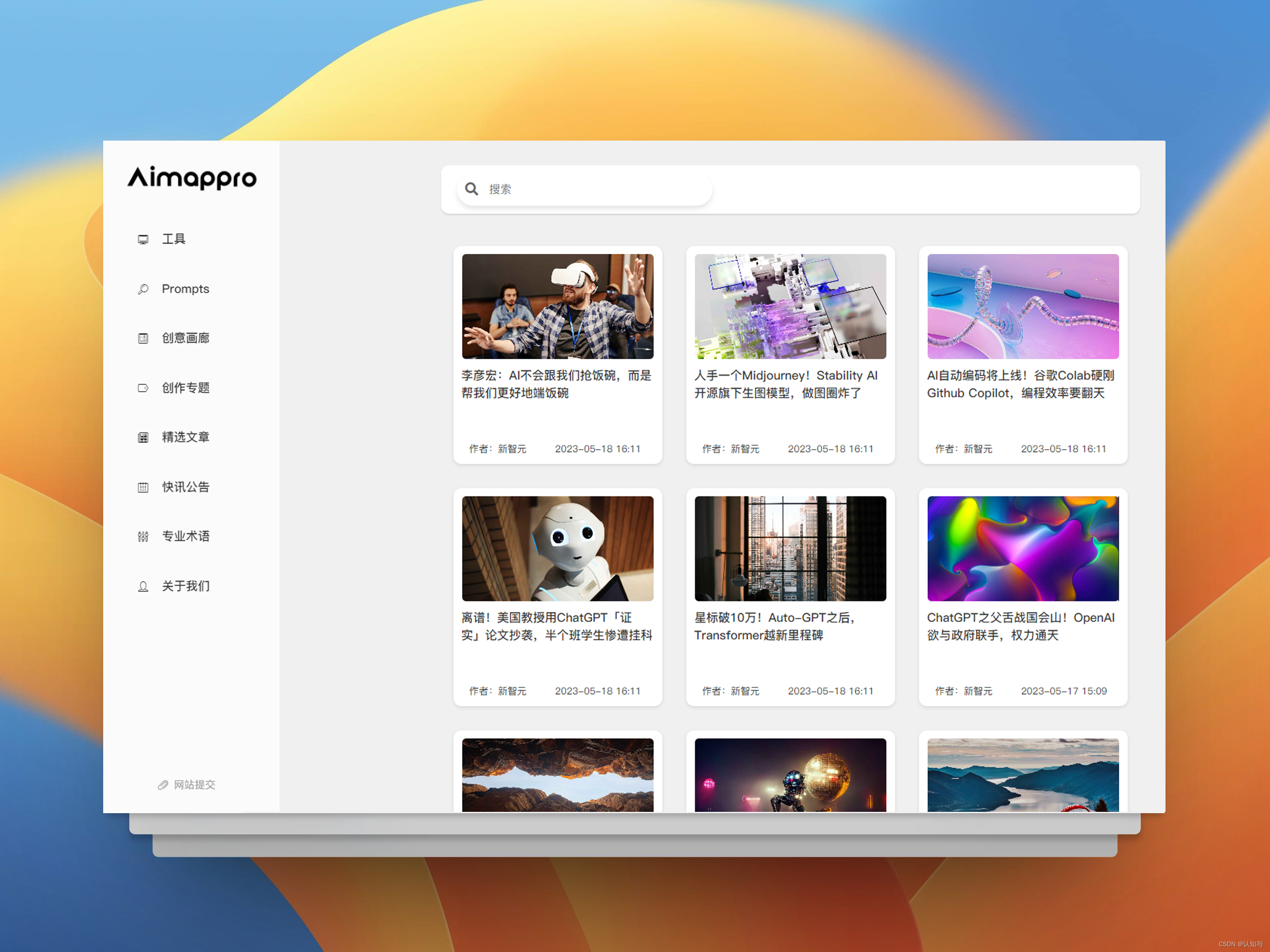The width and height of the screenshot is (1270, 952).
Task: Navigate to 精选文章 in the sidebar
Action: (x=186, y=437)
